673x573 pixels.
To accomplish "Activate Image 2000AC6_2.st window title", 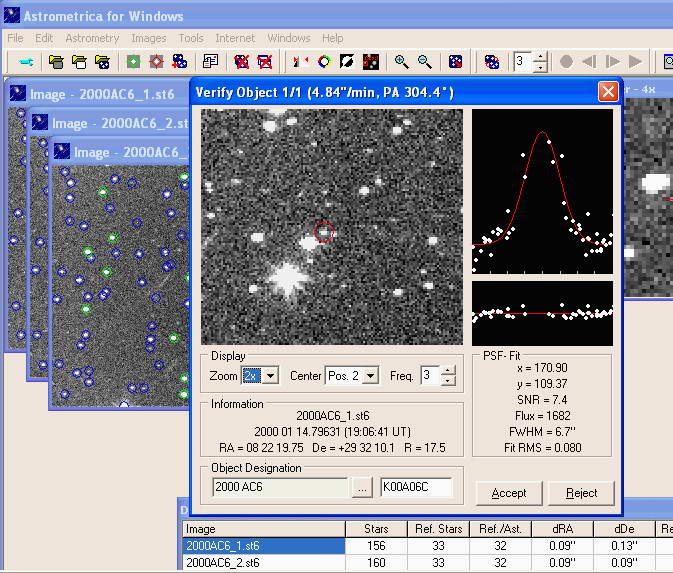I will tap(120, 124).
